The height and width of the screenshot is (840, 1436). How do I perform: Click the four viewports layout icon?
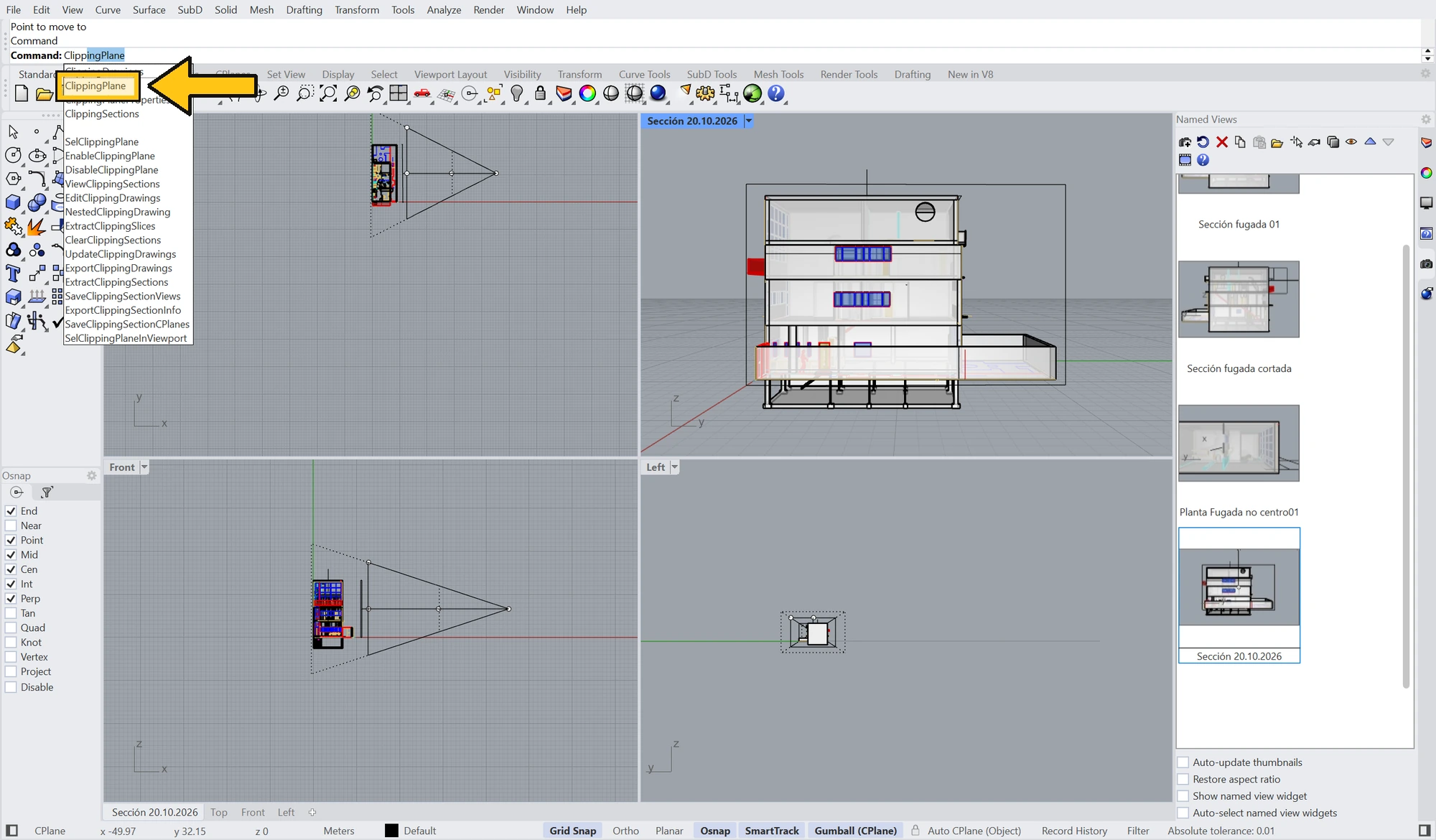click(x=398, y=93)
